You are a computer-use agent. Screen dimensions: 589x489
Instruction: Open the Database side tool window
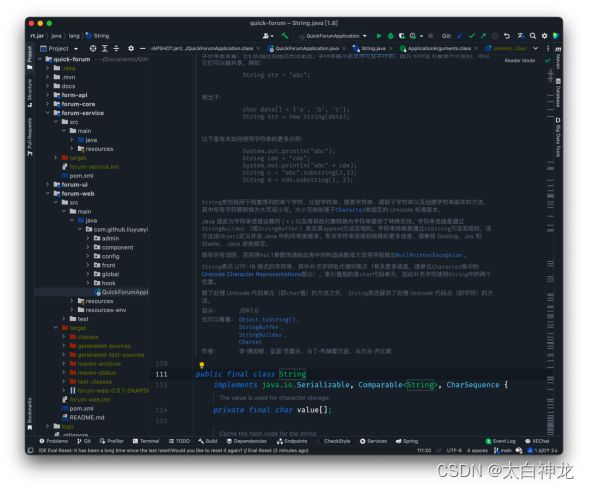pyautogui.click(x=558, y=93)
